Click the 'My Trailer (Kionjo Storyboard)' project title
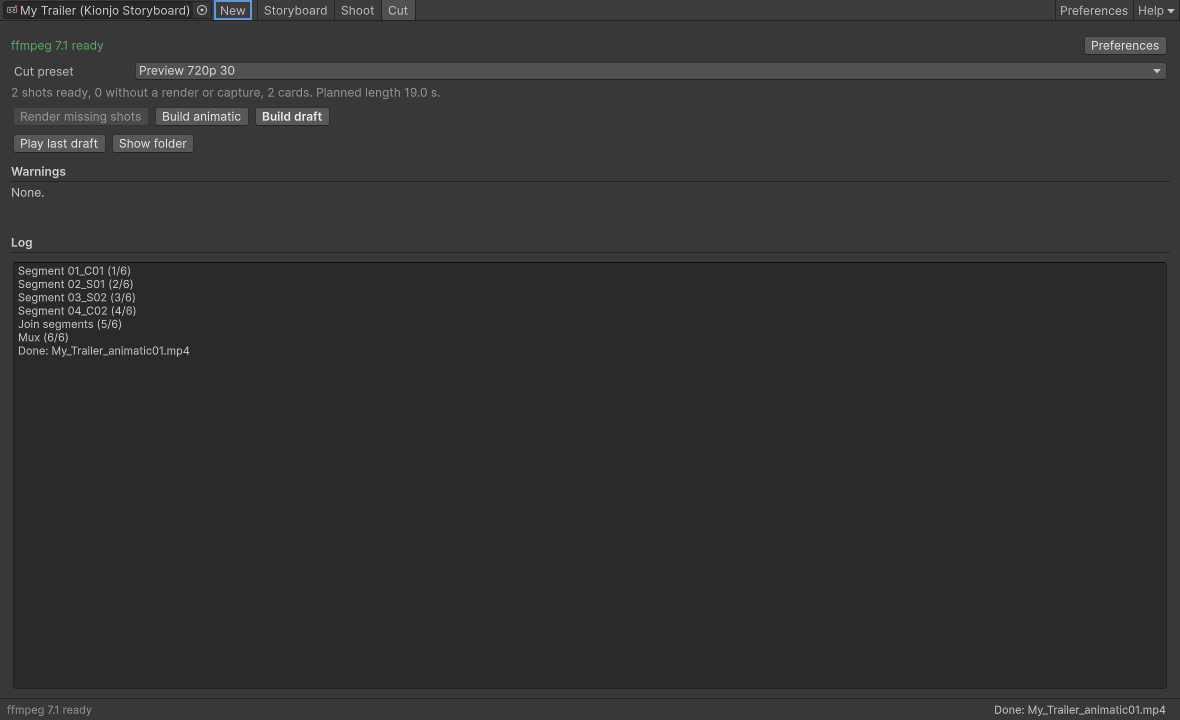The image size is (1180, 720). coord(105,11)
